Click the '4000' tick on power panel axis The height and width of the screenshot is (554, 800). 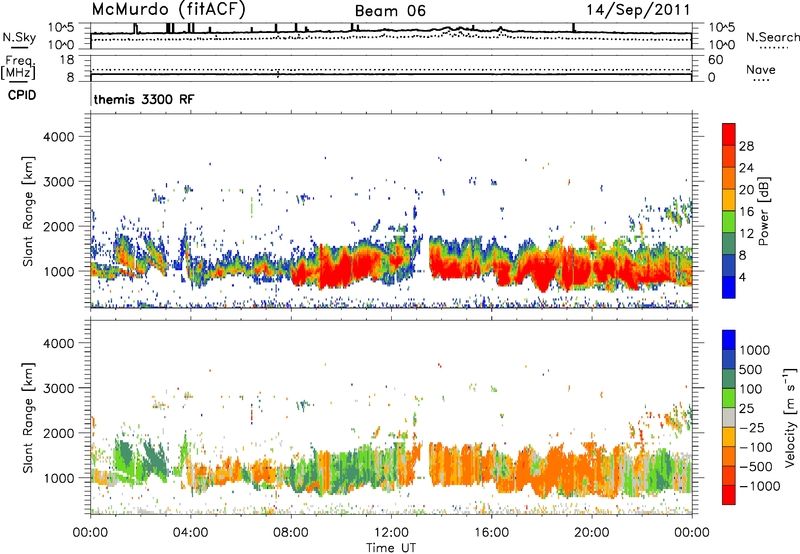(58, 137)
